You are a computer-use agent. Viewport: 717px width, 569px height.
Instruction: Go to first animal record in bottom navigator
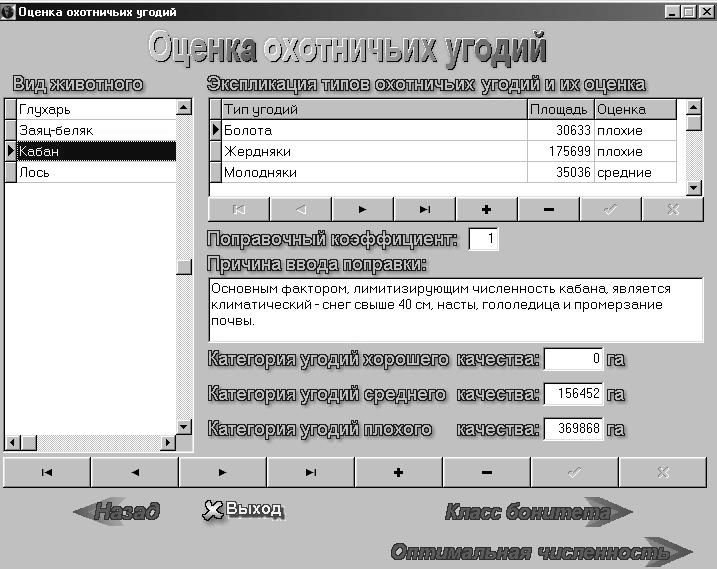coord(47,472)
